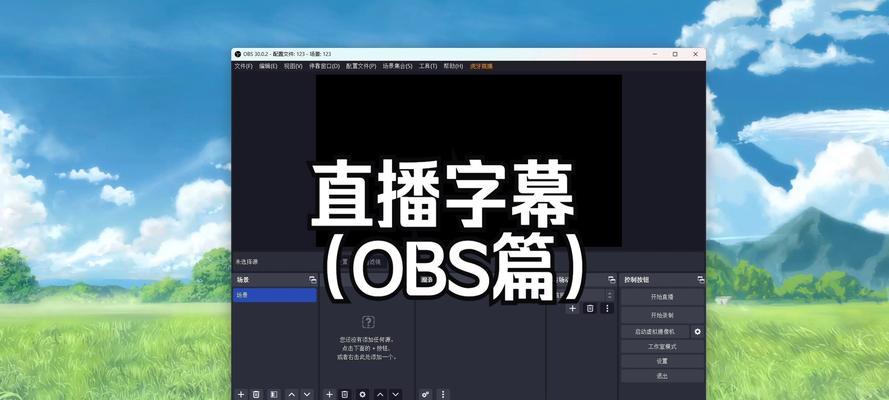889x400 pixels.
Task: Click the 开始录制 button
Action: tap(662, 314)
